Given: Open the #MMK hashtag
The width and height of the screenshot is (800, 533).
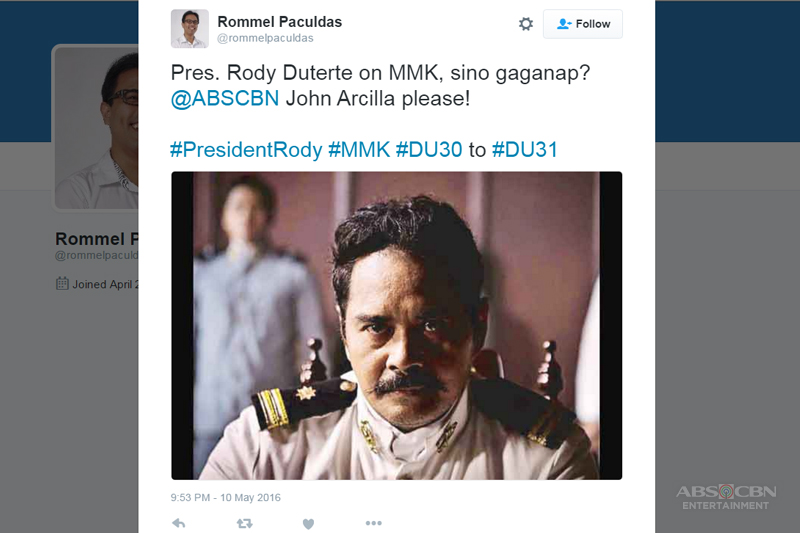Looking at the screenshot, I should click(x=359, y=149).
